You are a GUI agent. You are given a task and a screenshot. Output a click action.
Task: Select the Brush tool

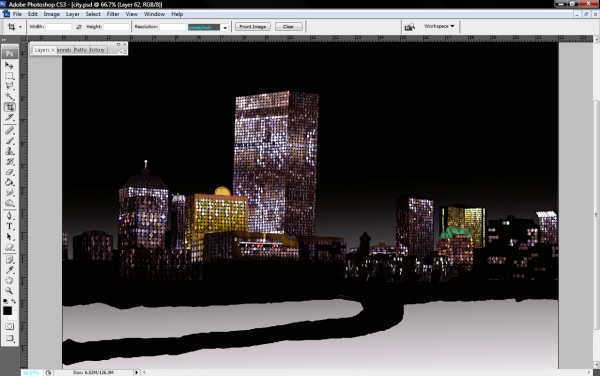pos(9,141)
